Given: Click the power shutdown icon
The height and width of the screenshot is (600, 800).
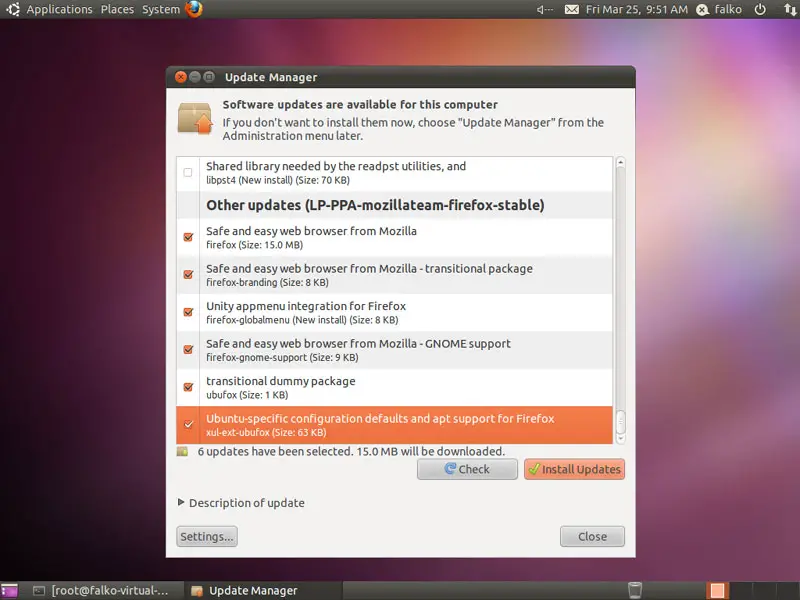Looking at the screenshot, I should point(760,9).
